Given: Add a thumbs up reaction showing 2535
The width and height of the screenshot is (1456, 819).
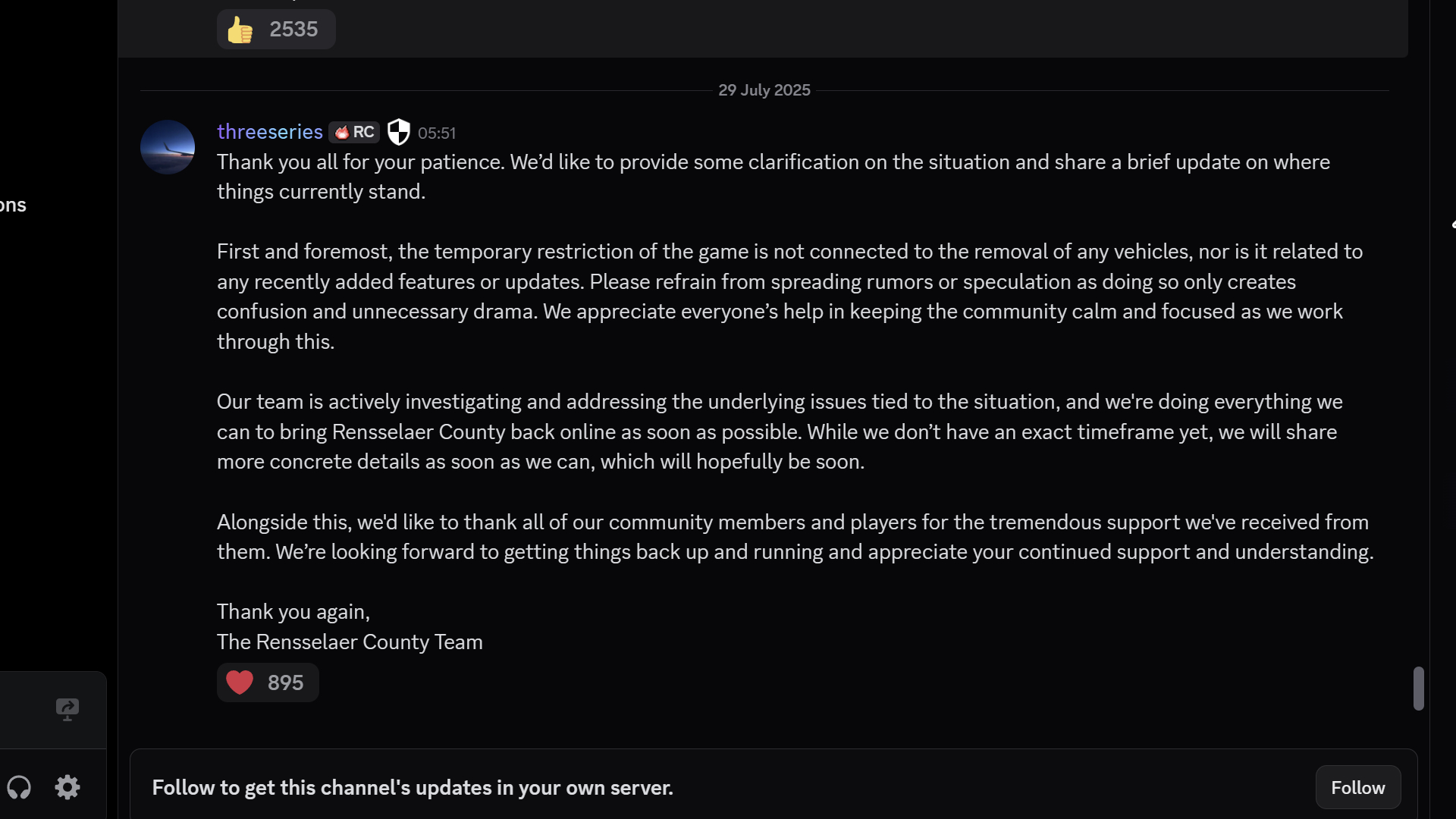Looking at the screenshot, I should tap(276, 30).
